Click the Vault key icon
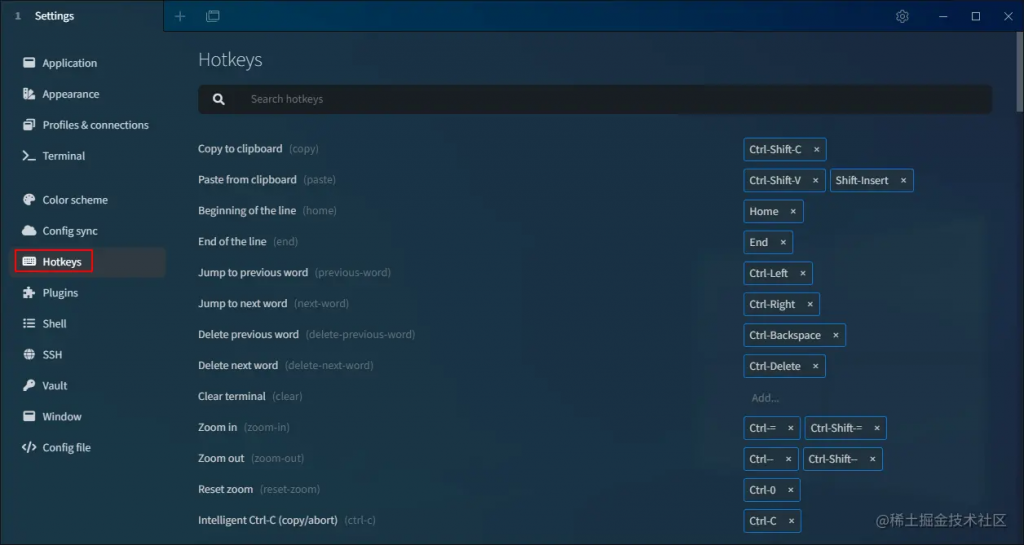Image resolution: width=1024 pixels, height=545 pixels. (29, 385)
